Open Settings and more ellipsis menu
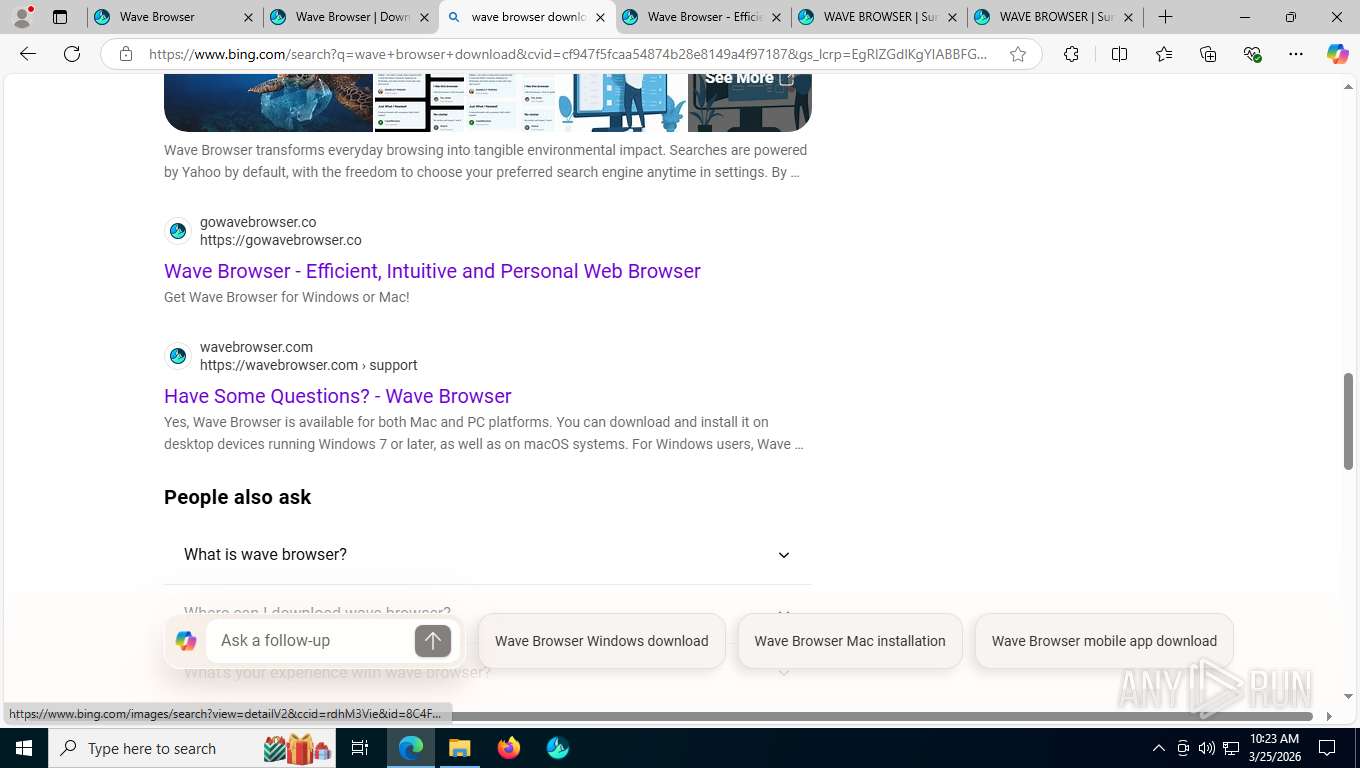The height and width of the screenshot is (768, 1360). (1296, 54)
